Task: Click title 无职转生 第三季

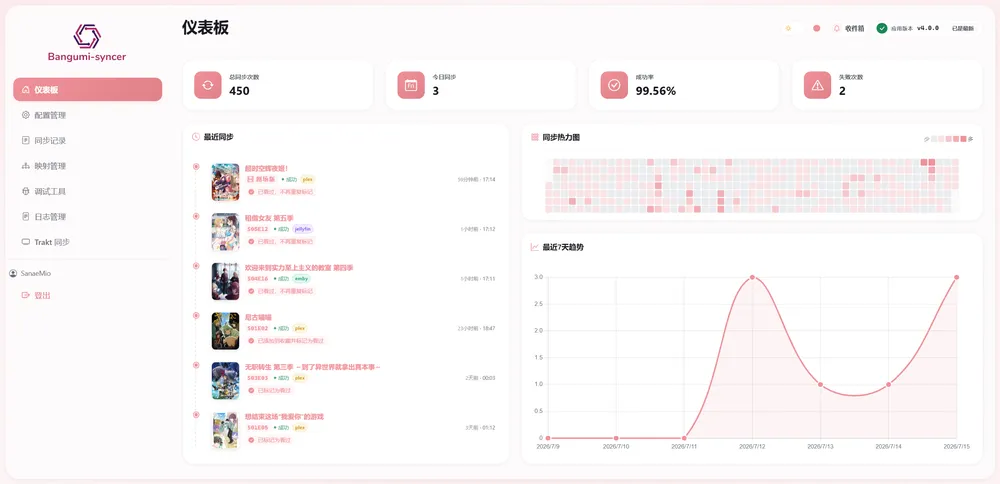Action: pos(312,367)
